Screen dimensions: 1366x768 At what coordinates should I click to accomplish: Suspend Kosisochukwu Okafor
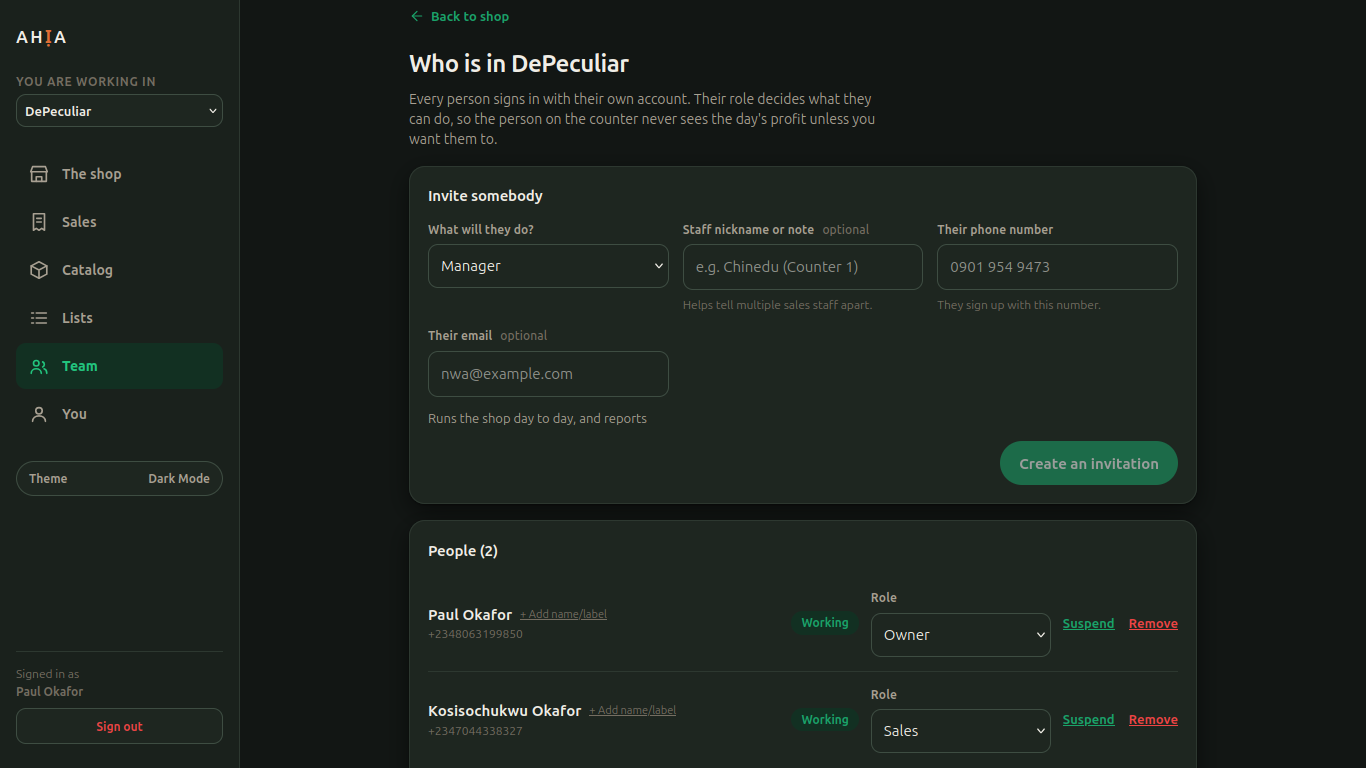coord(1088,719)
